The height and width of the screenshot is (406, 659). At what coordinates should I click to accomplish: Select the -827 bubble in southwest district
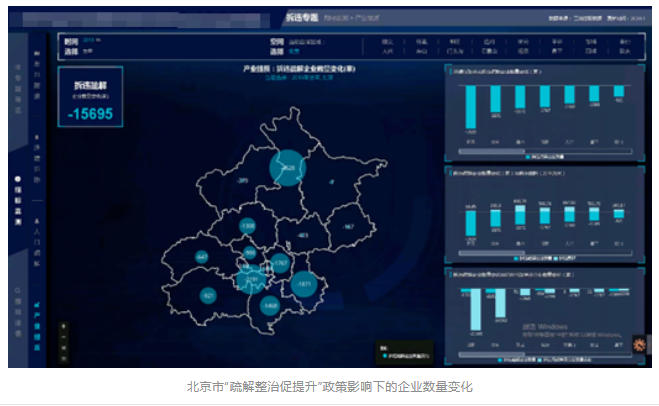[208, 296]
